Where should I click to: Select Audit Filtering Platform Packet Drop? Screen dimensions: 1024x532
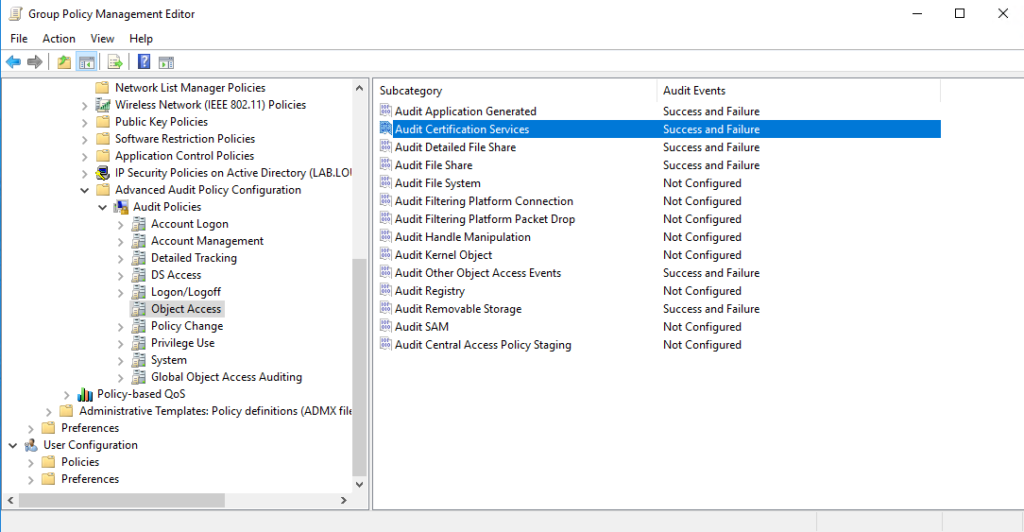[x=485, y=219]
